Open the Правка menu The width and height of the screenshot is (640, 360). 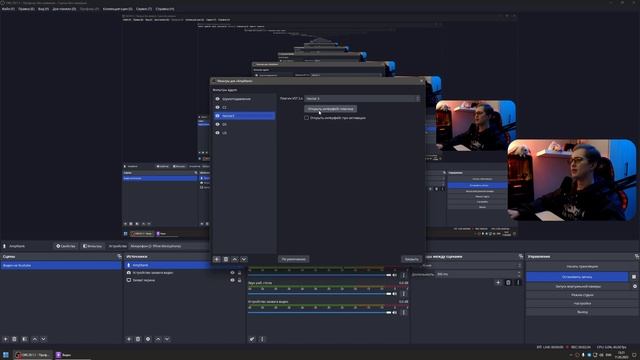coord(26,9)
